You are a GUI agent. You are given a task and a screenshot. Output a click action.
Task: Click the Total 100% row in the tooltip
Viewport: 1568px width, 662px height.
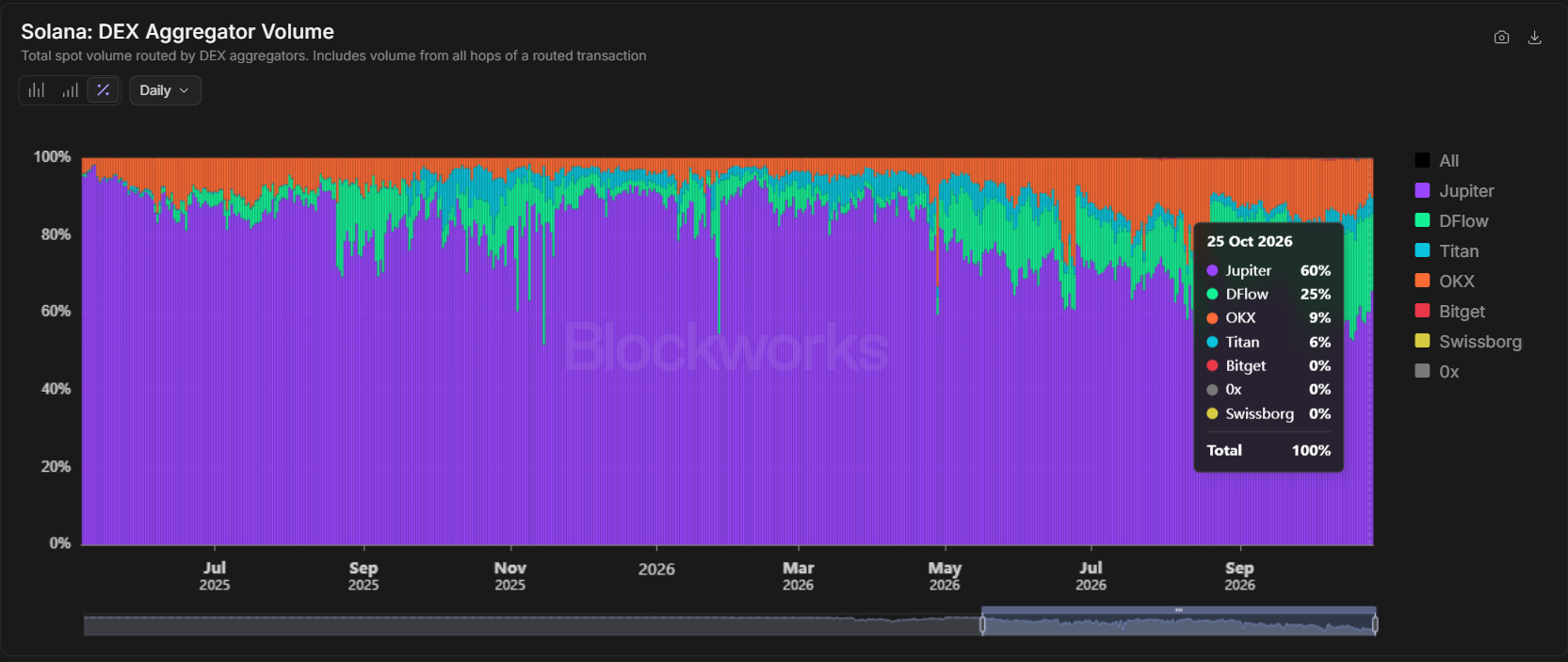click(x=1269, y=450)
